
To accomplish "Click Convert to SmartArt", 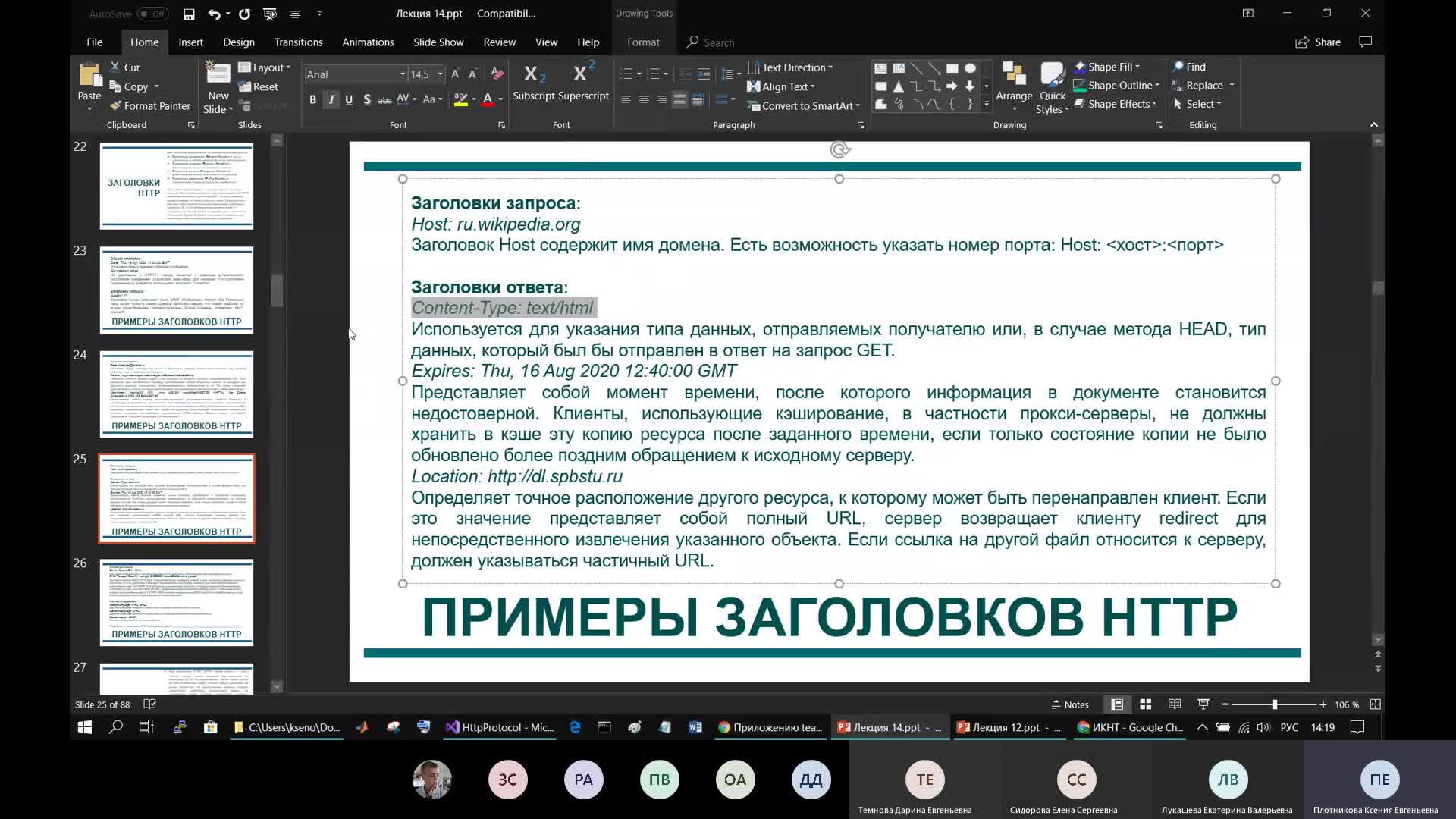I will (x=804, y=106).
